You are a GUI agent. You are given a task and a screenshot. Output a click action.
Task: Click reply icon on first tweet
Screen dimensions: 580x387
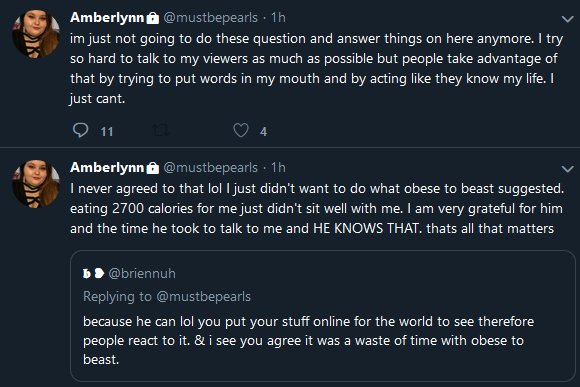tap(80, 130)
